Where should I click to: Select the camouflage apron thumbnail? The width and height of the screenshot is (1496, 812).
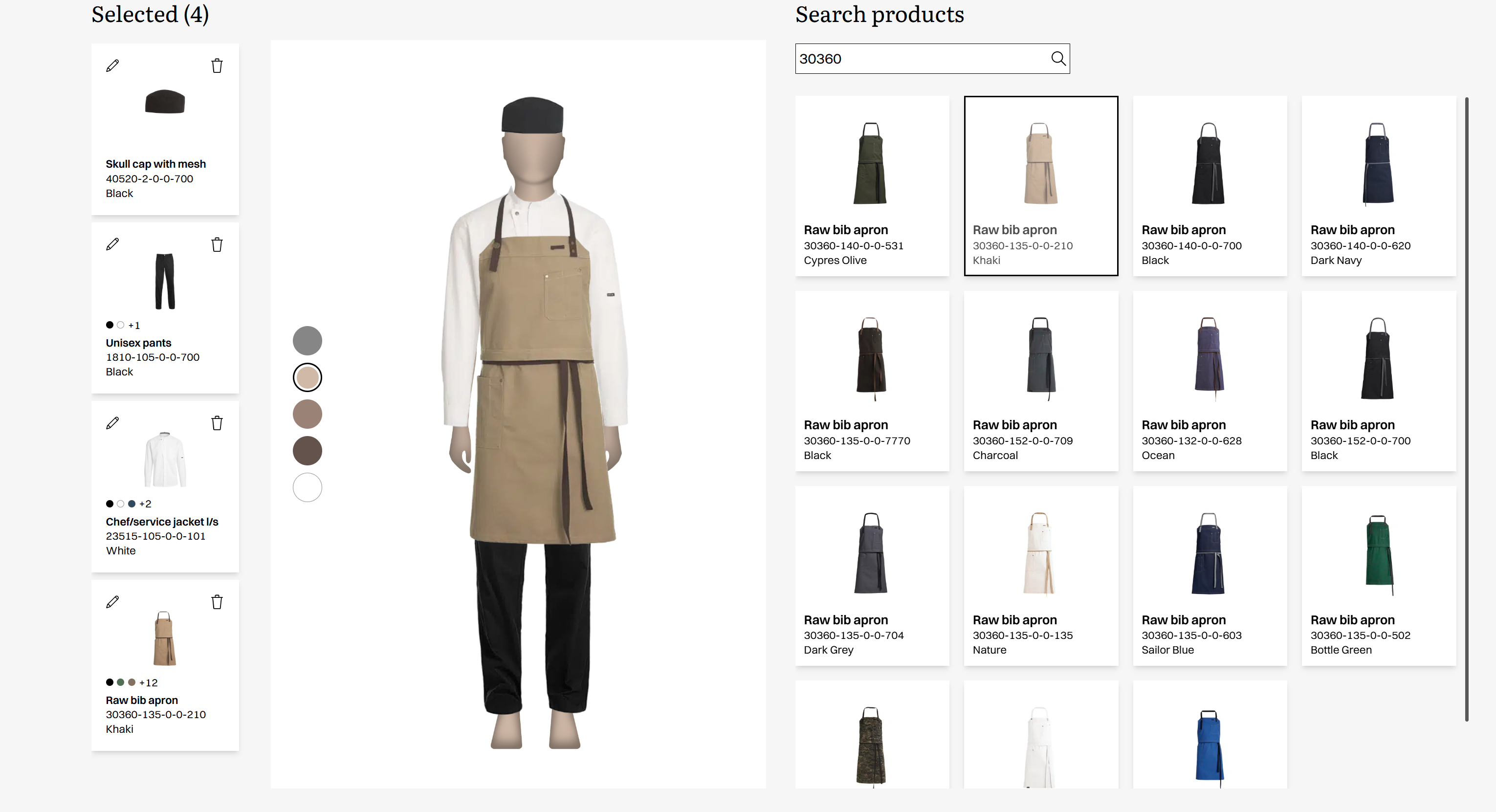tap(871, 747)
